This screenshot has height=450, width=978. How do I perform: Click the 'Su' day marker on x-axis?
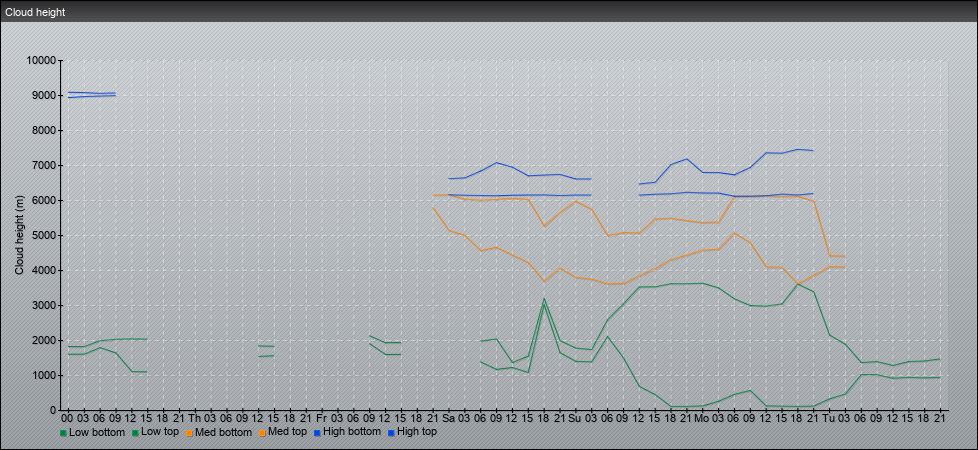tap(575, 418)
